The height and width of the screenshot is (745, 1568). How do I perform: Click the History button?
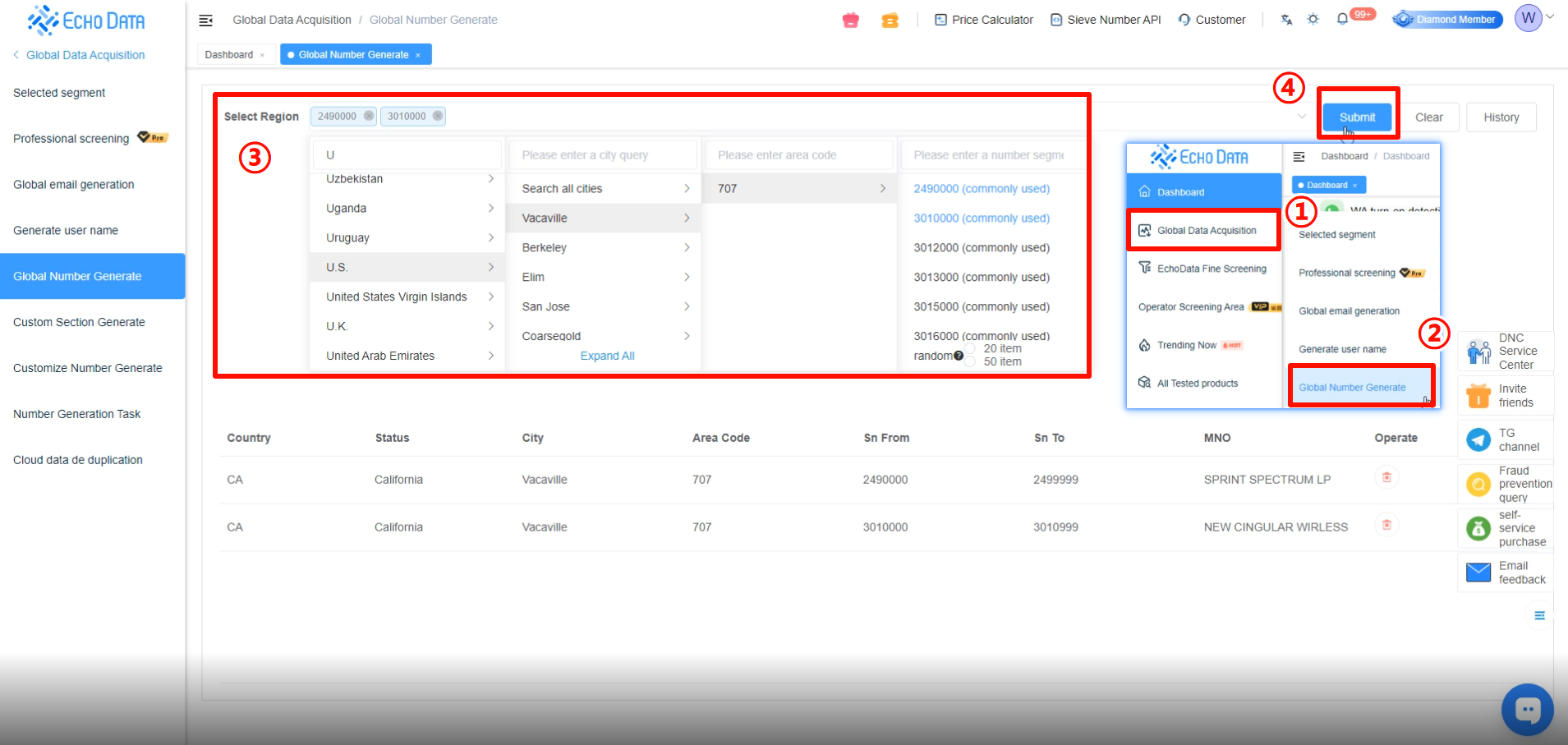coord(1501,117)
